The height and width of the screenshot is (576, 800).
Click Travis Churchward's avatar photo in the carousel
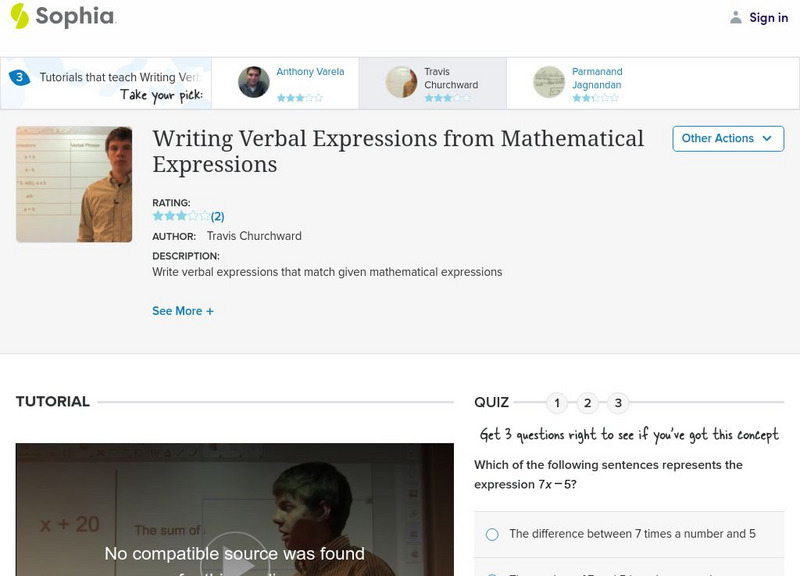coord(403,81)
